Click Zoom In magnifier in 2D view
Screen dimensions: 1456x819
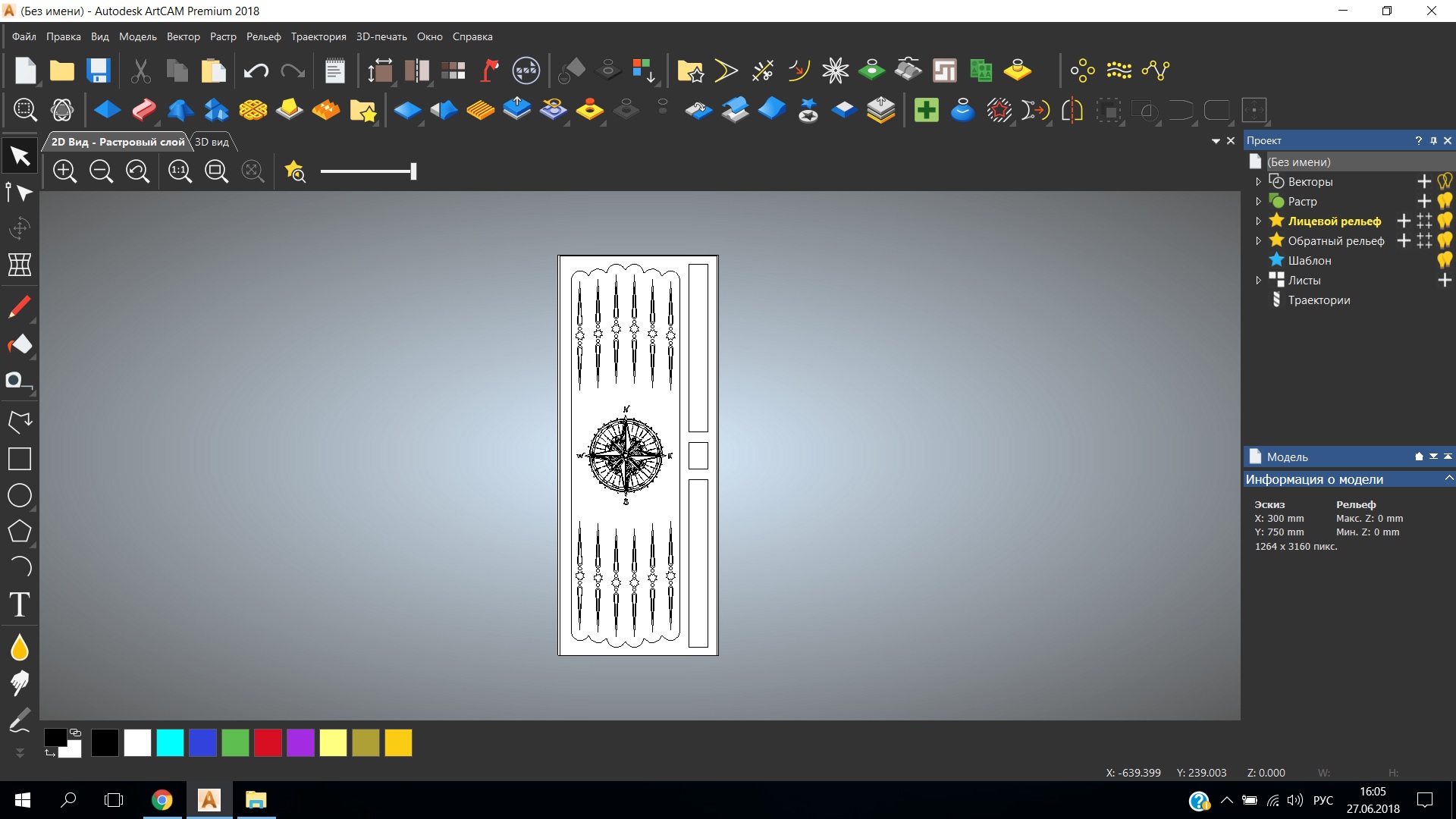coord(65,171)
